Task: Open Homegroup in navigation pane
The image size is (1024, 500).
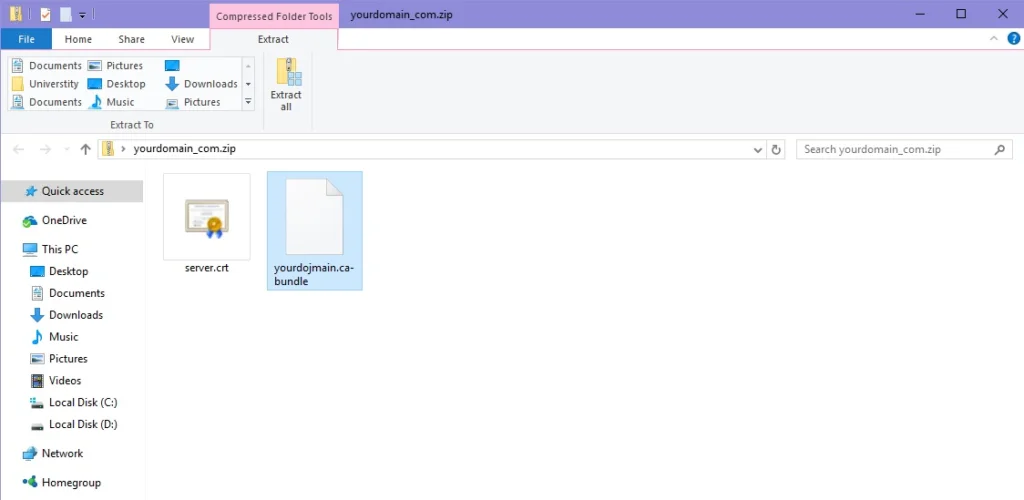Action: click(71, 482)
